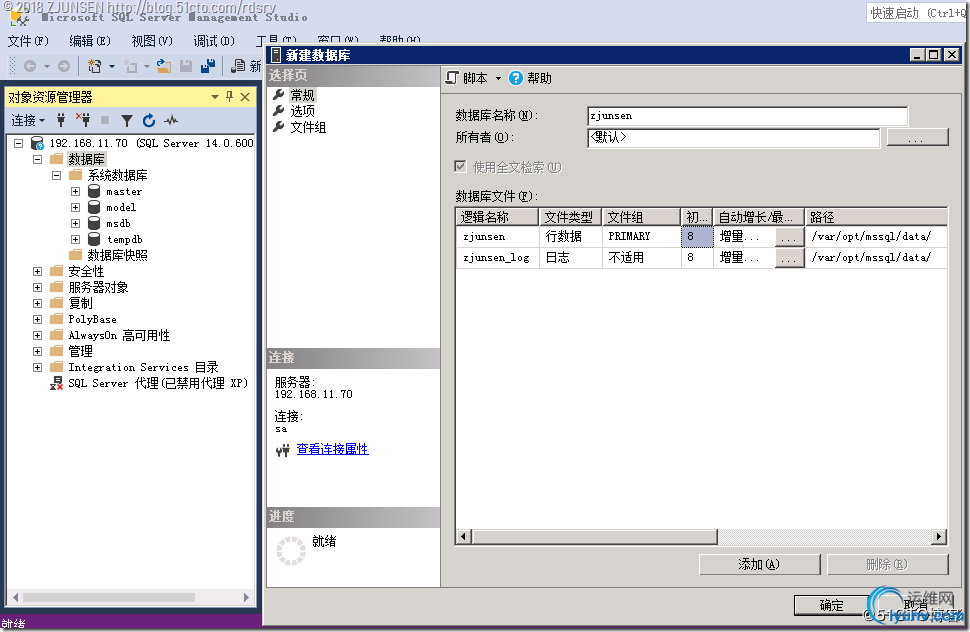Image resolution: width=970 pixels, height=632 pixels.
Task: Select the model database cylinder icon
Action: point(94,207)
